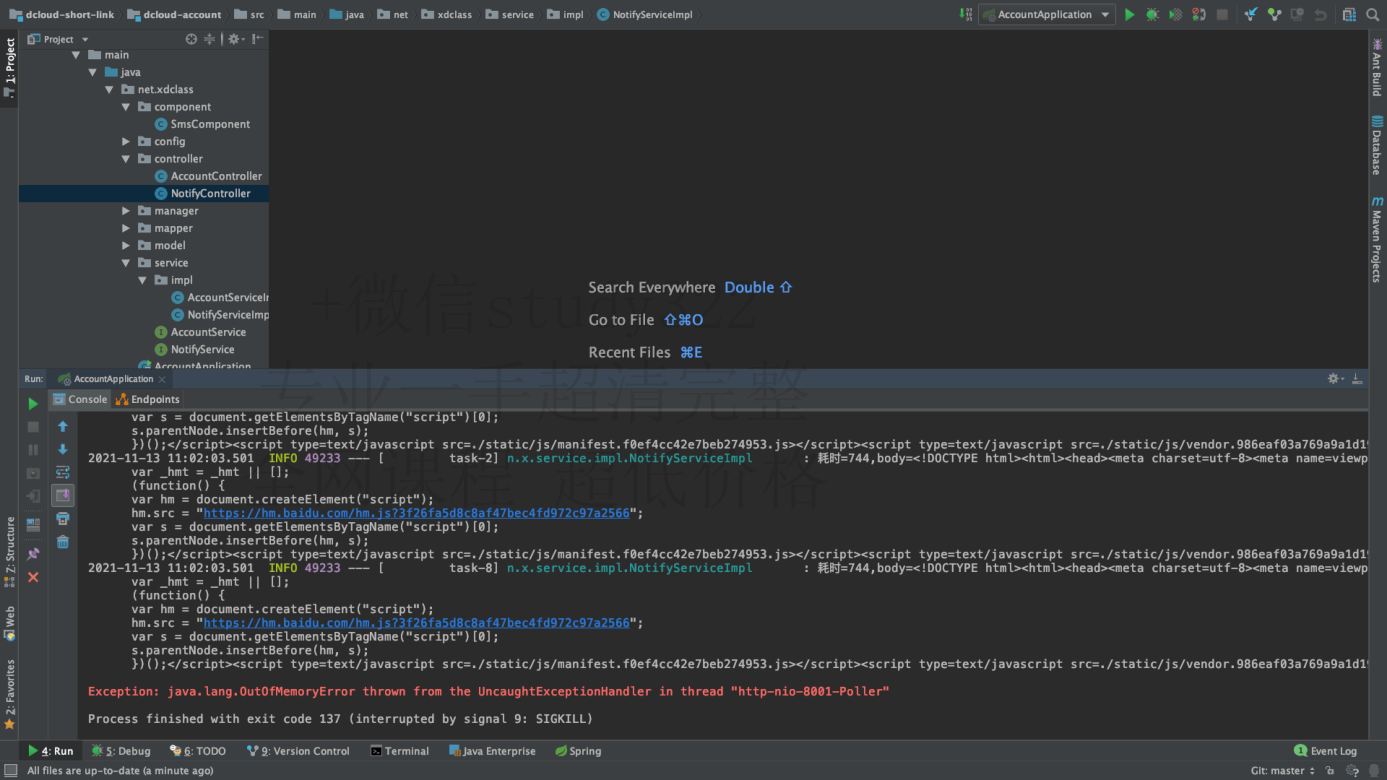Click the Debug bug icon in top toolbar
Image resolution: width=1387 pixels, height=780 pixels.
point(1152,15)
